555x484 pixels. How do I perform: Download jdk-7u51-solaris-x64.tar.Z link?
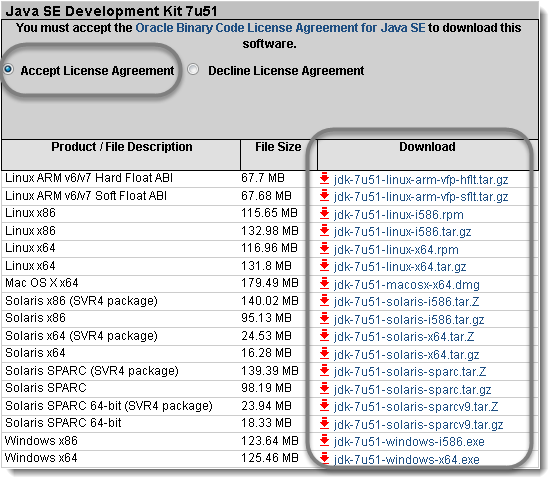pos(404,336)
